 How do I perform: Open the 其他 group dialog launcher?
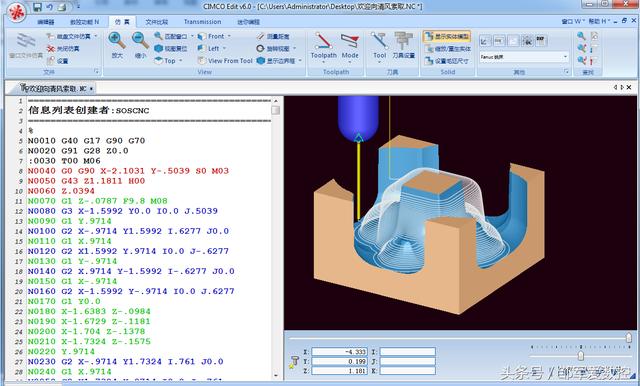[x=567, y=71]
